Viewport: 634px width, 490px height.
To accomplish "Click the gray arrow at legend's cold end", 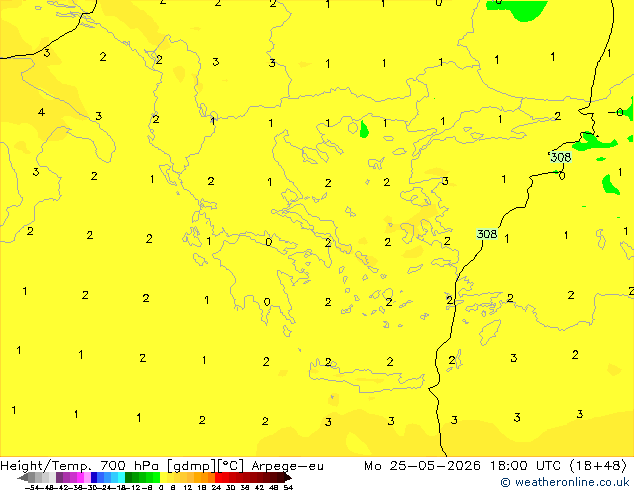I will coord(23,477).
